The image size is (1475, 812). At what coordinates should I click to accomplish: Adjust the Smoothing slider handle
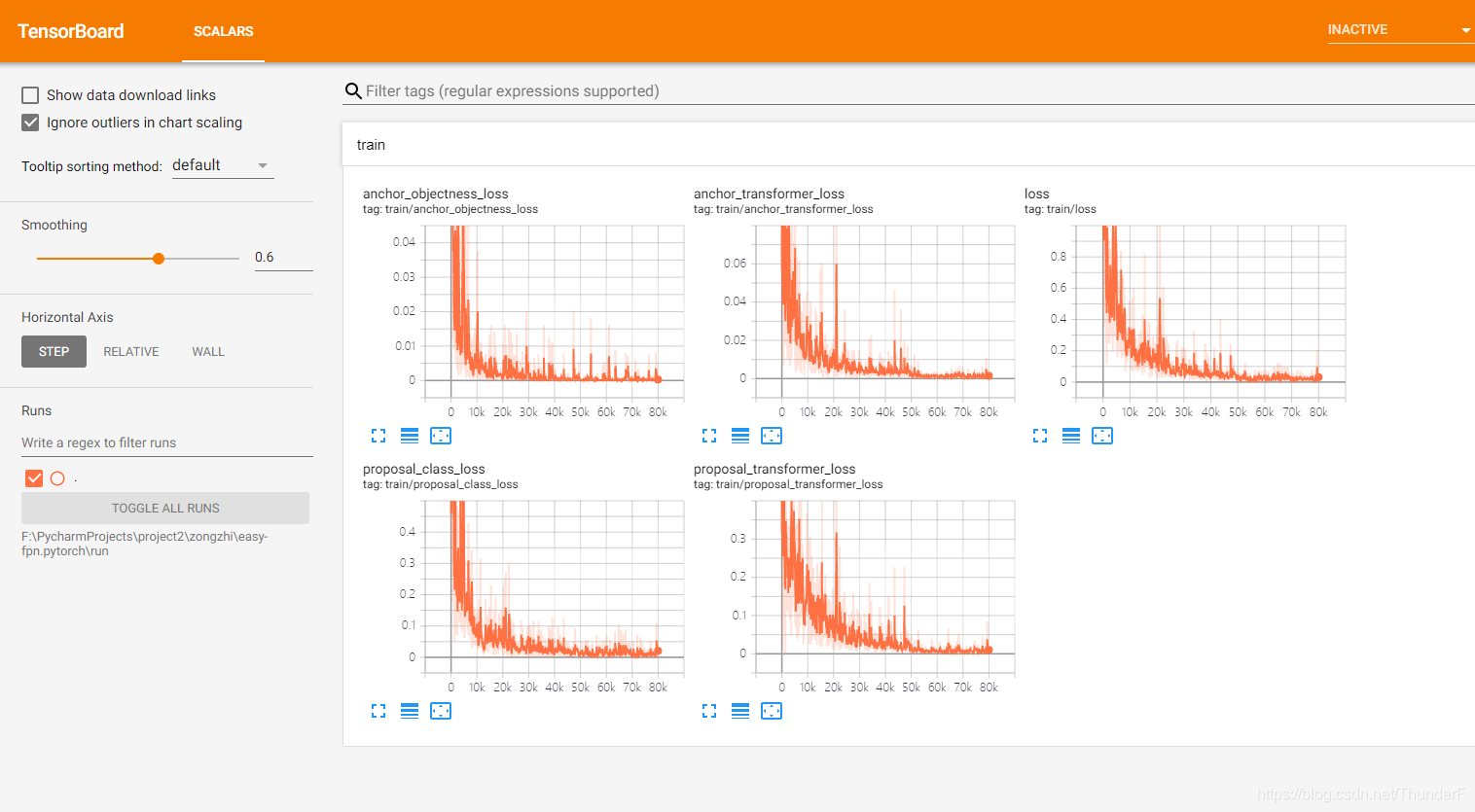pyautogui.click(x=159, y=259)
